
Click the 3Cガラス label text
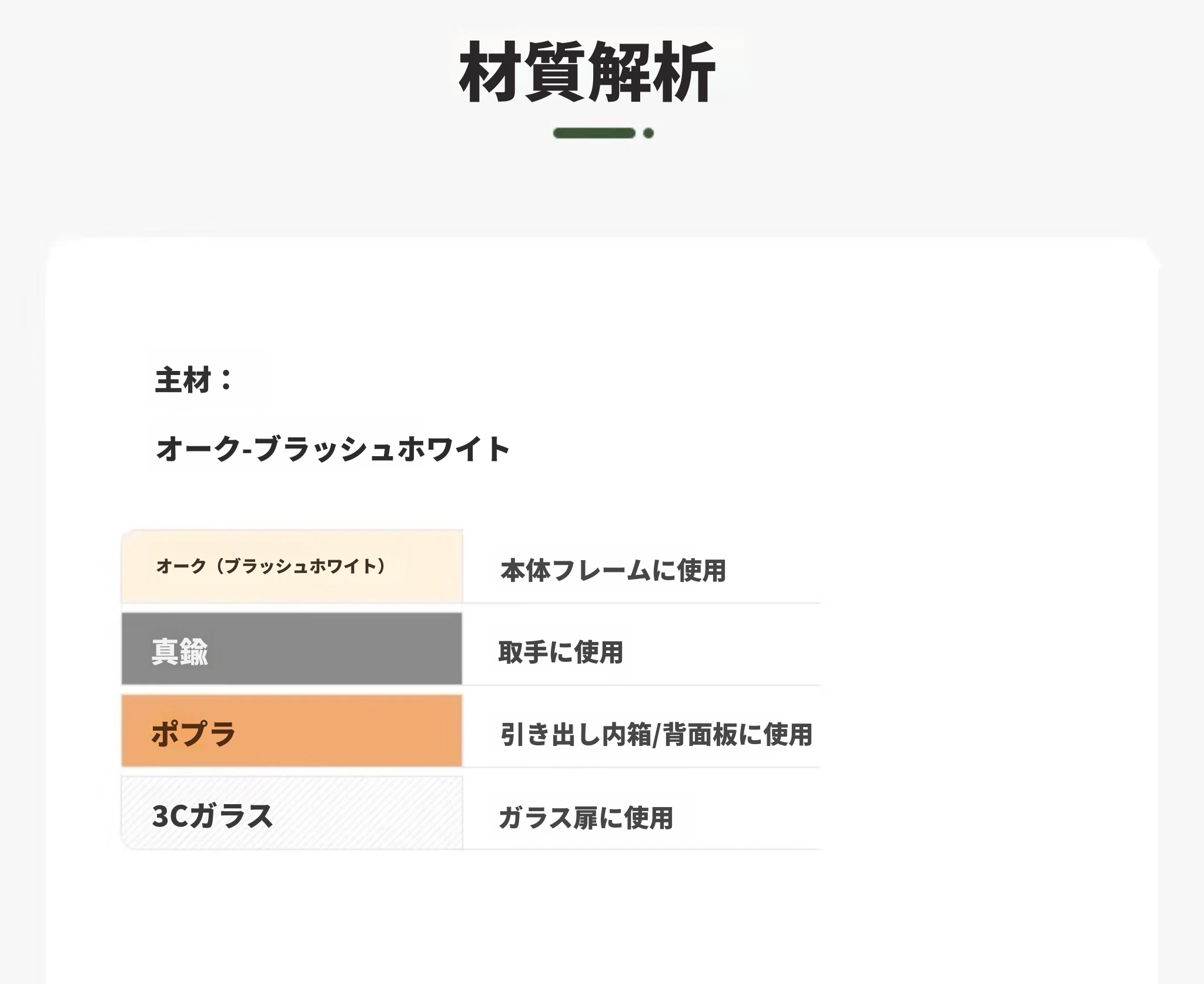[212, 816]
